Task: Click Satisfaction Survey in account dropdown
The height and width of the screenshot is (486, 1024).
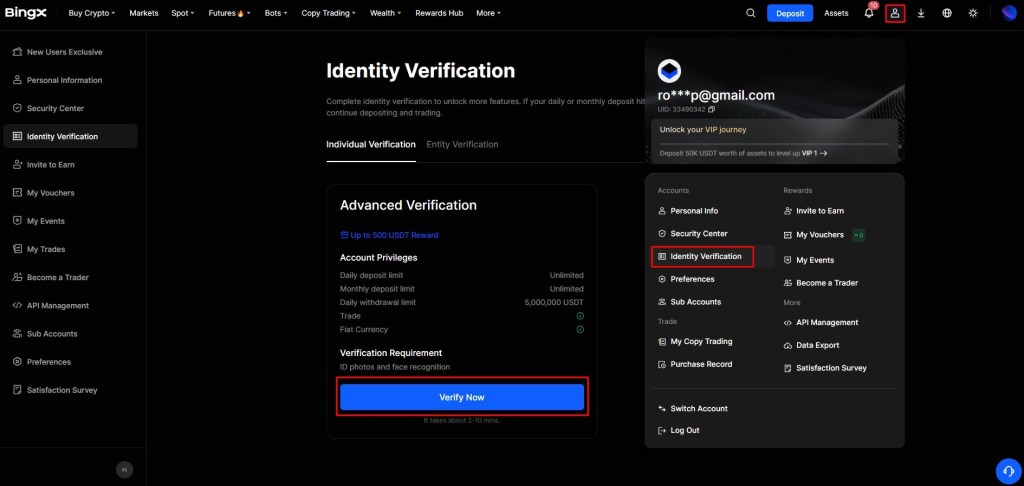Action: click(x=825, y=368)
